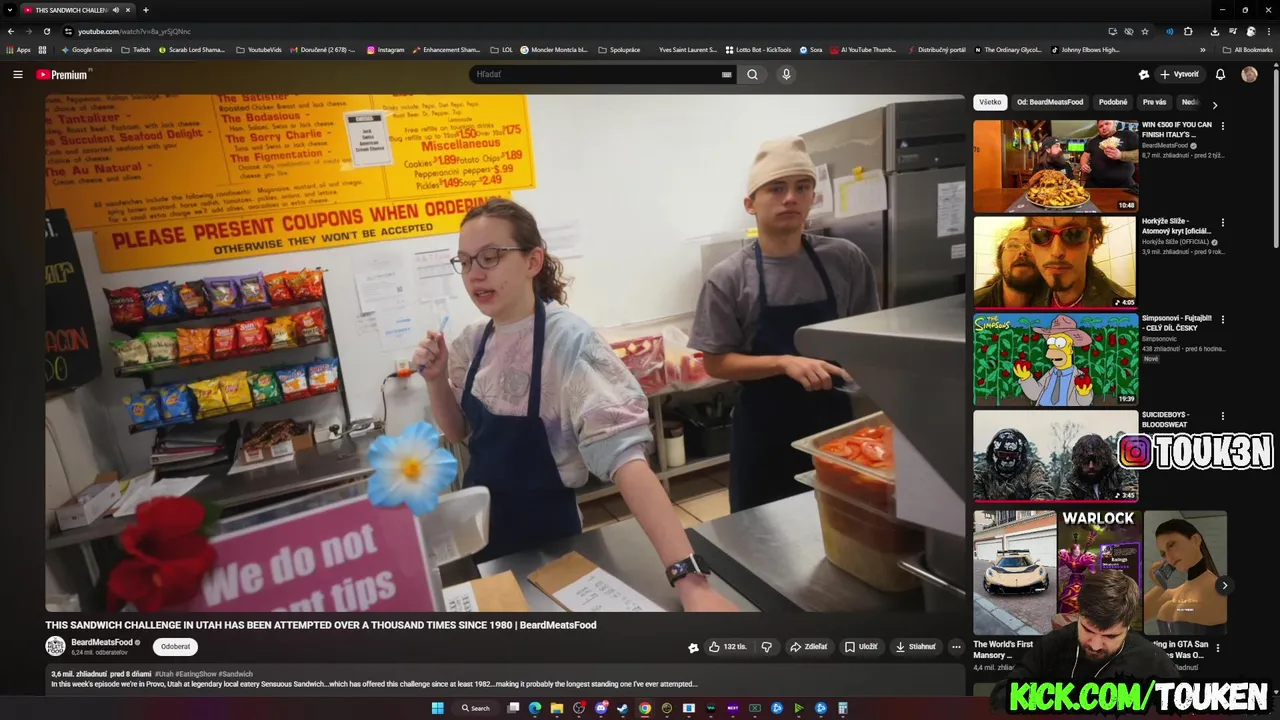
Task: Open the BeardMeatsFood channel name link
Action: tap(102, 642)
